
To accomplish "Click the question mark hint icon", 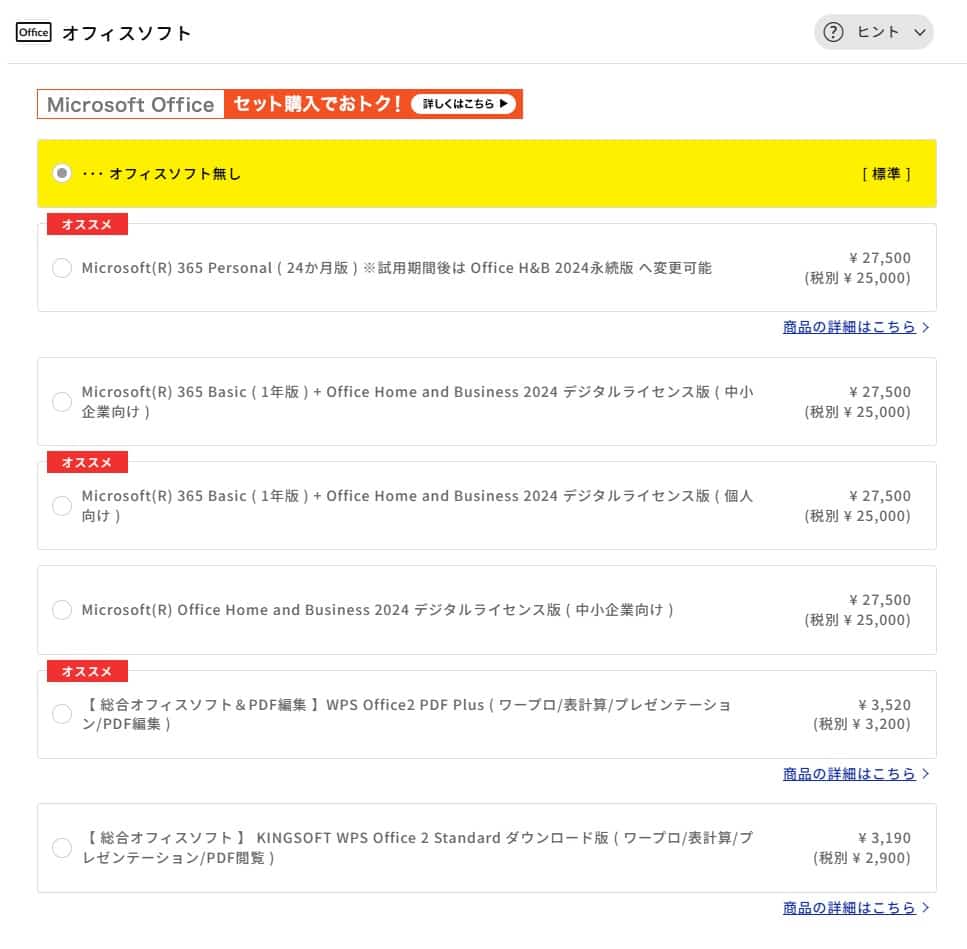I will (x=833, y=32).
